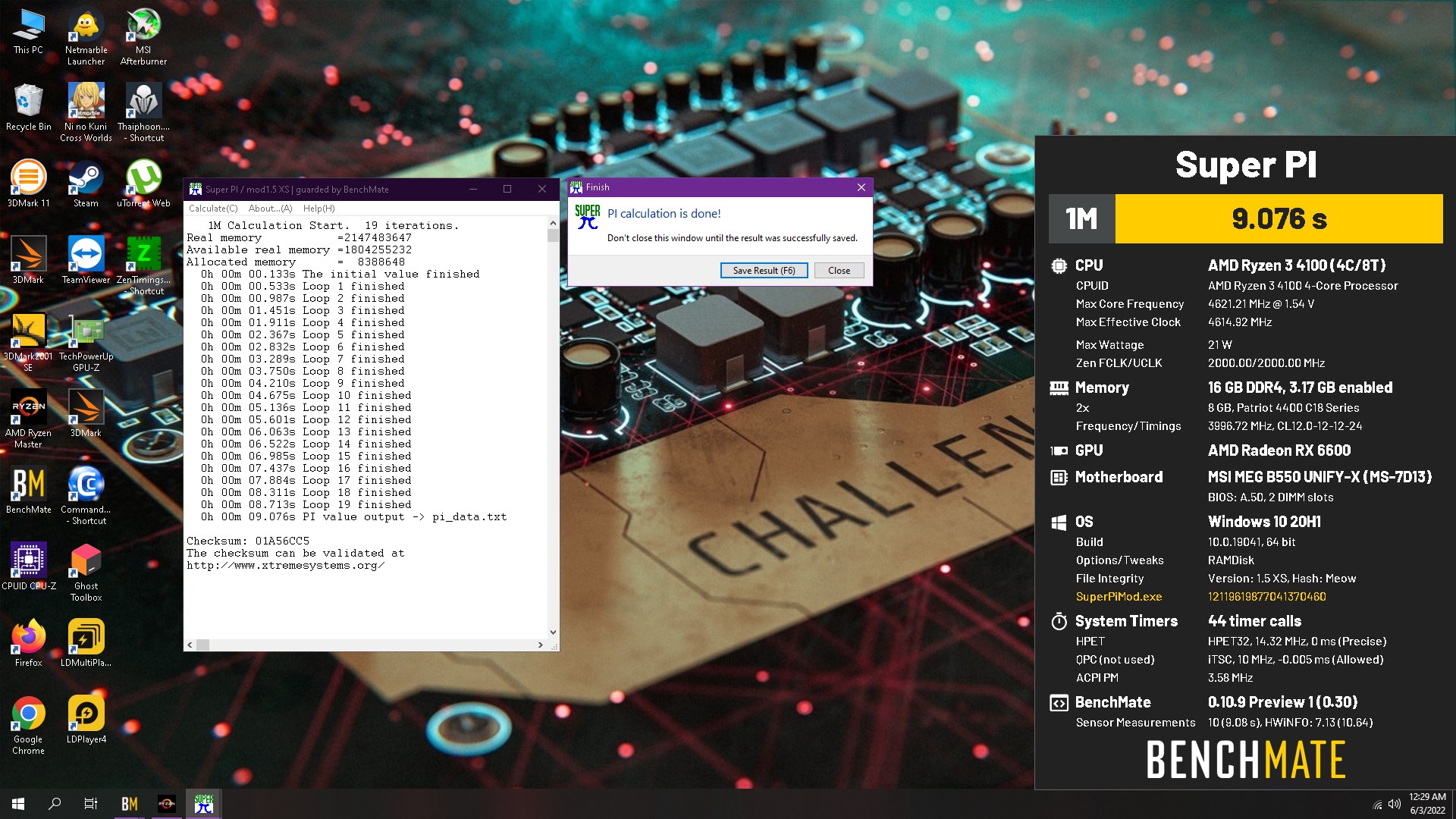
Task: Click scroll down arrow in Super PI output
Action: coord(553,632)
